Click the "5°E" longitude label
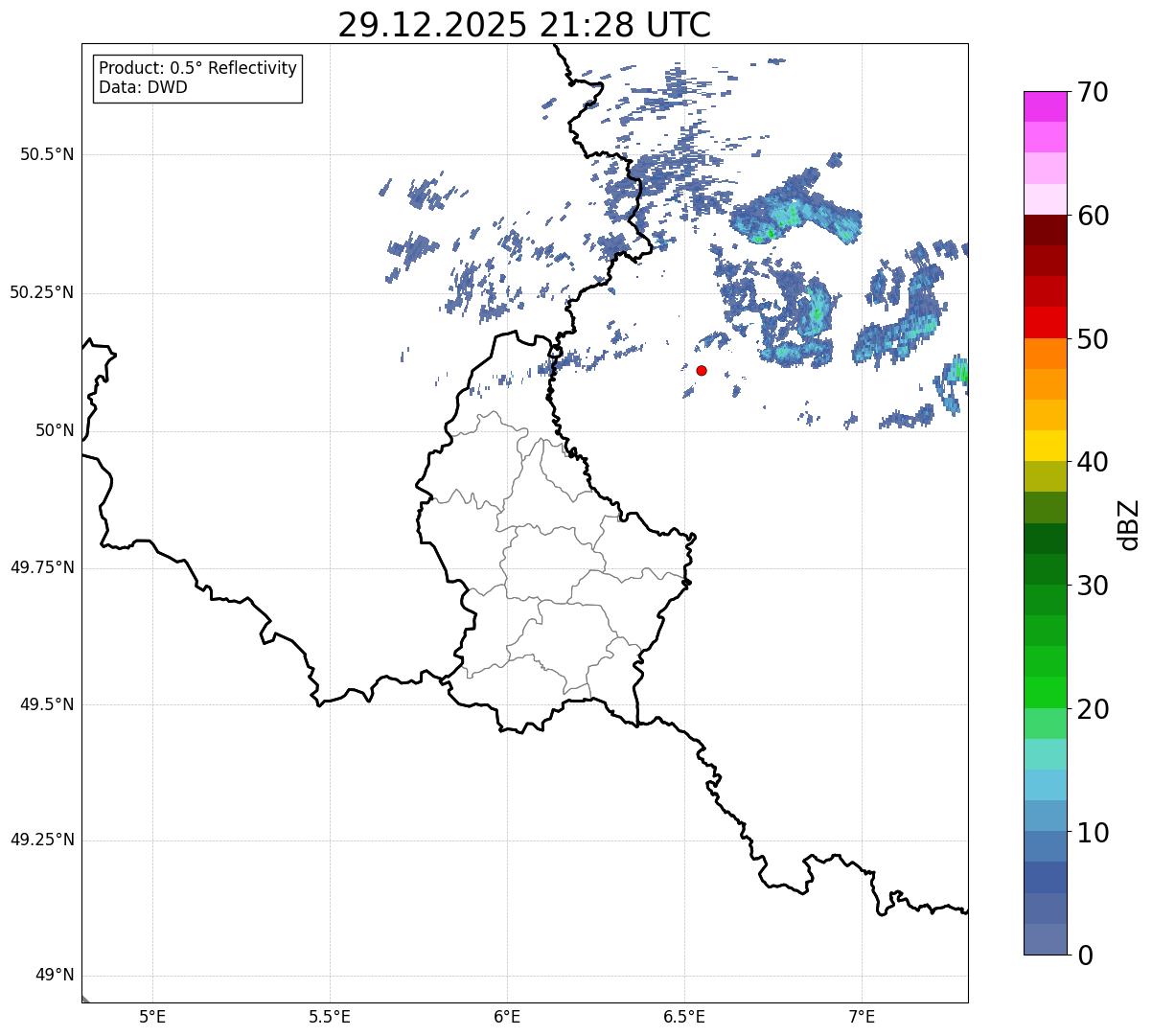The height and width of the screenshot is (1036, 1152). pos(152,1018)
